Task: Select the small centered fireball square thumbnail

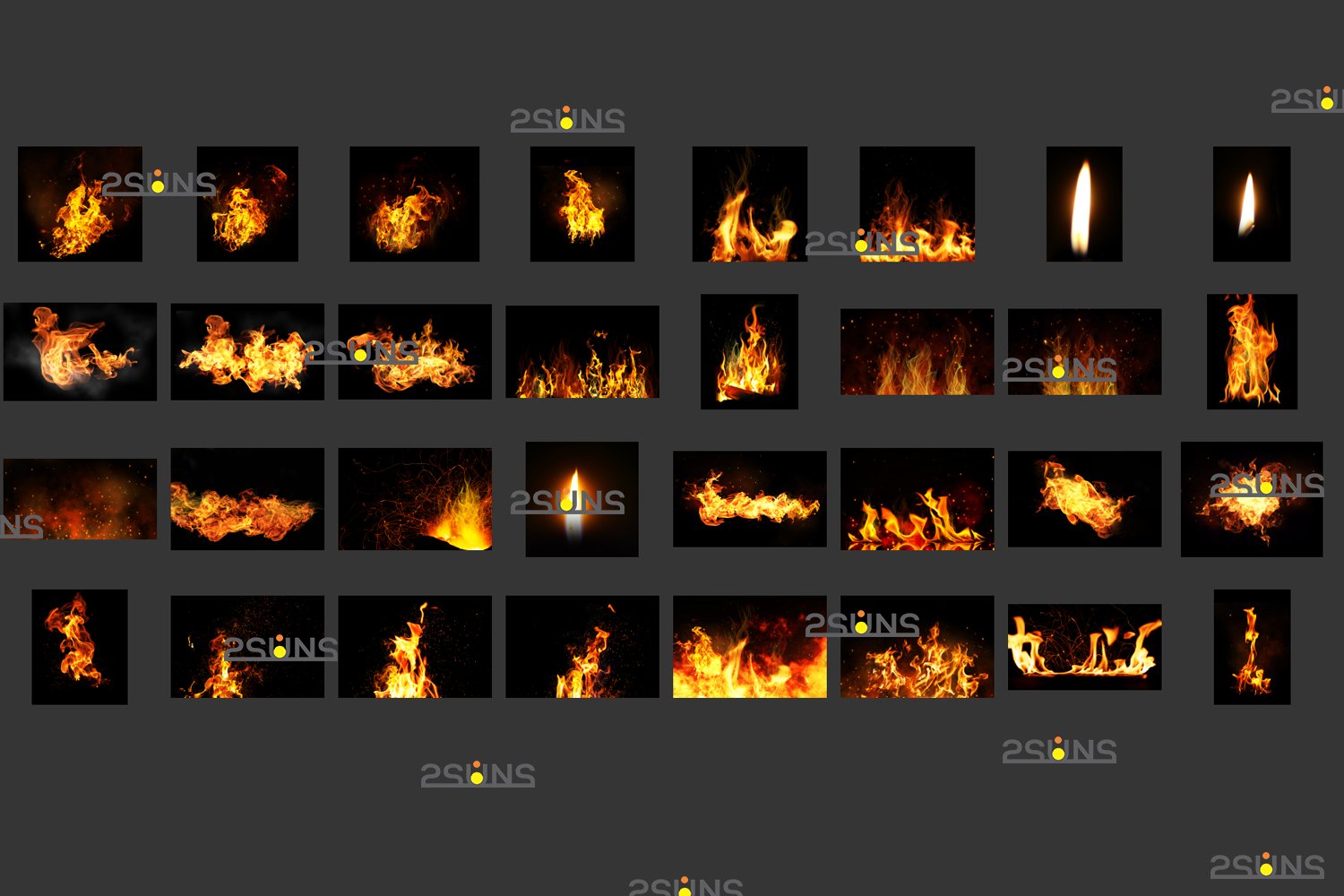Action: 582,204
